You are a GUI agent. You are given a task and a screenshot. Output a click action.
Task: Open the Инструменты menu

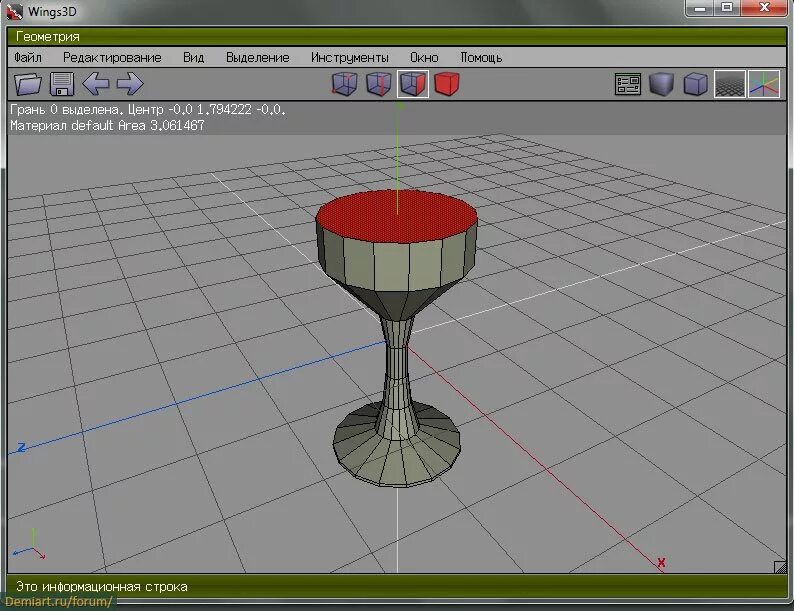pos(350,57)
